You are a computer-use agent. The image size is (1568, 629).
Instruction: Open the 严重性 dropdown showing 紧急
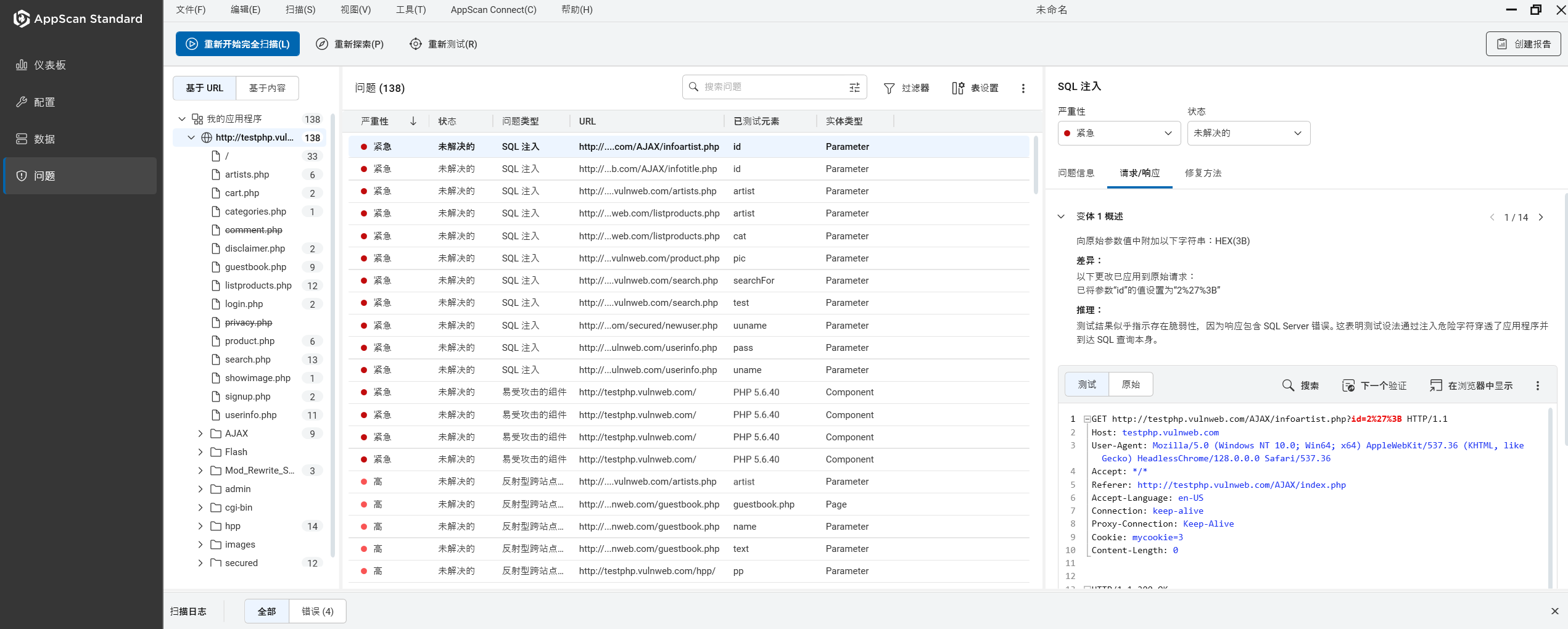point(1118,133)
